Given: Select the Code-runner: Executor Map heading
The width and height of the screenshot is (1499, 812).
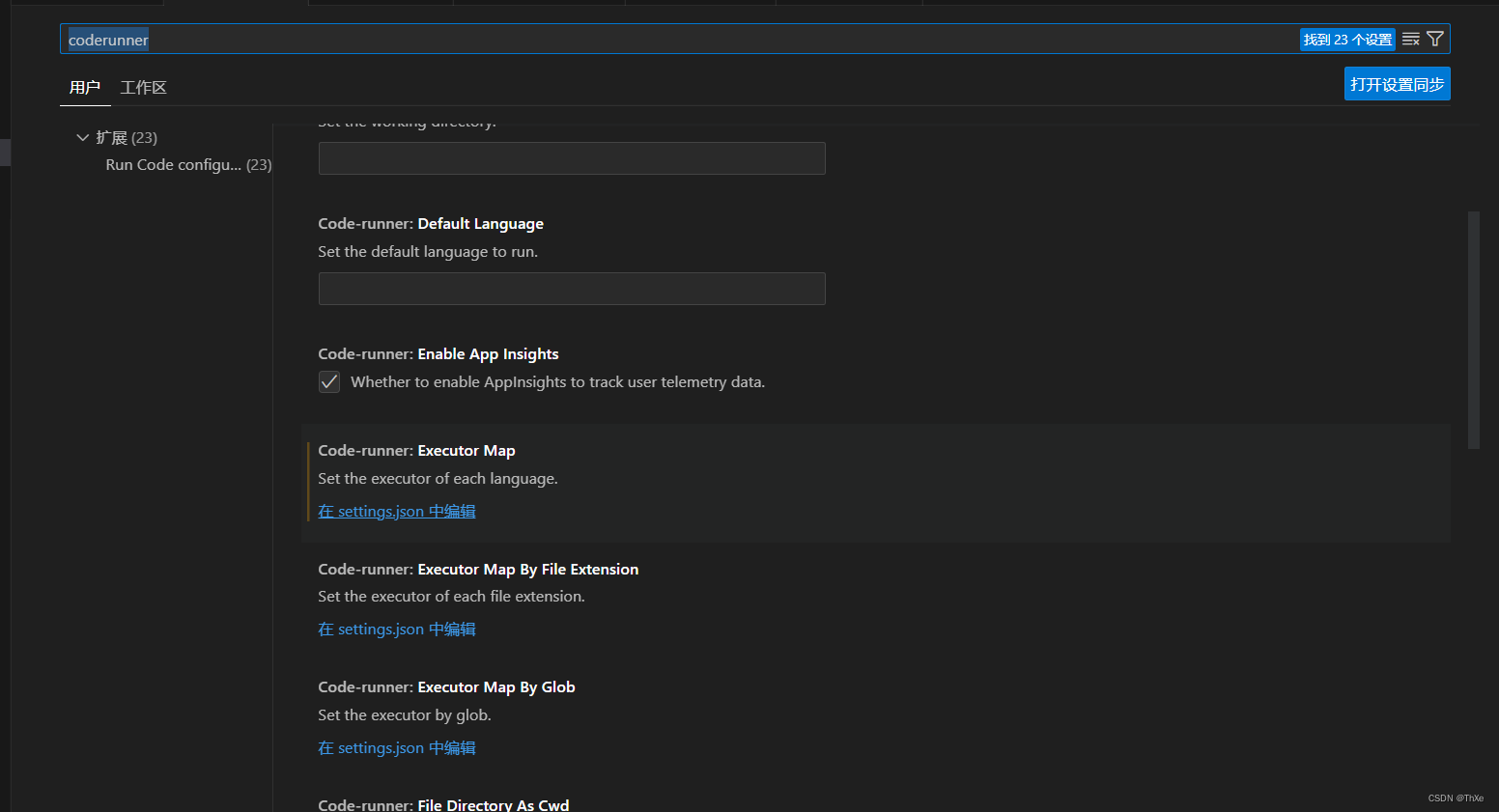Looking at the screenshot, I should point(416,451).
